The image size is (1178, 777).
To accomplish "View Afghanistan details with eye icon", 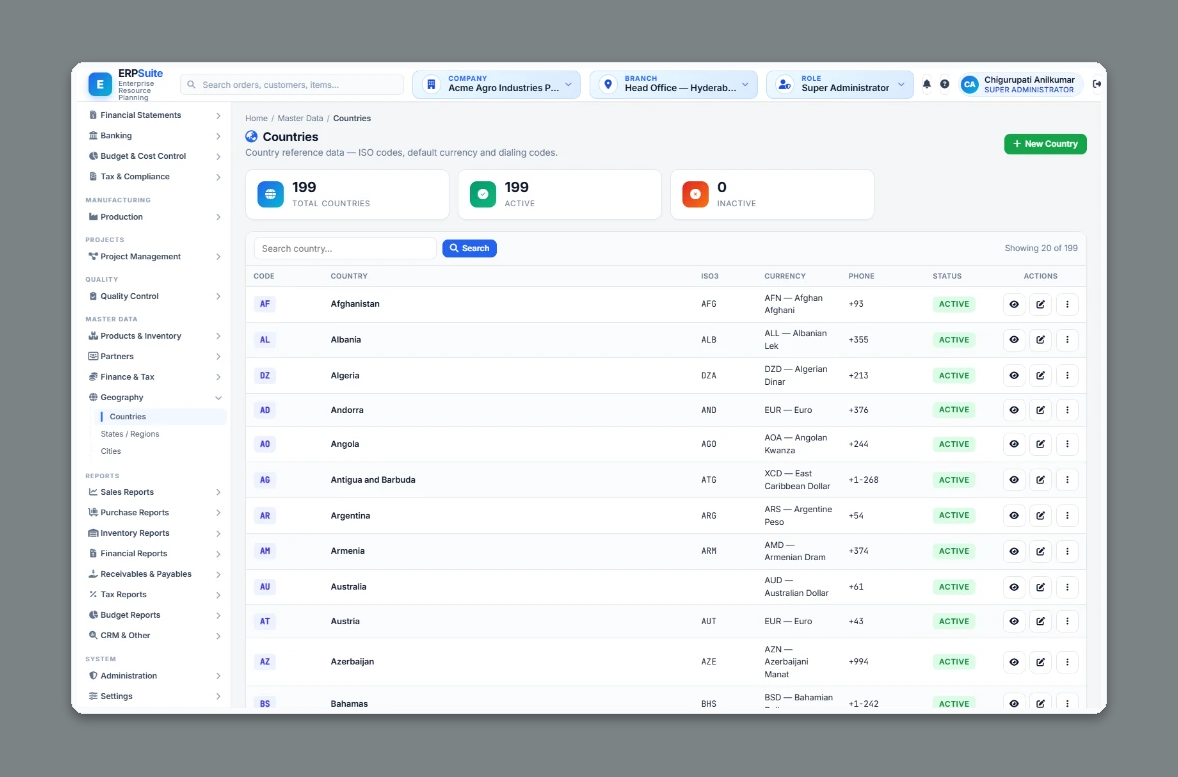I will (x=1014, y=304).
